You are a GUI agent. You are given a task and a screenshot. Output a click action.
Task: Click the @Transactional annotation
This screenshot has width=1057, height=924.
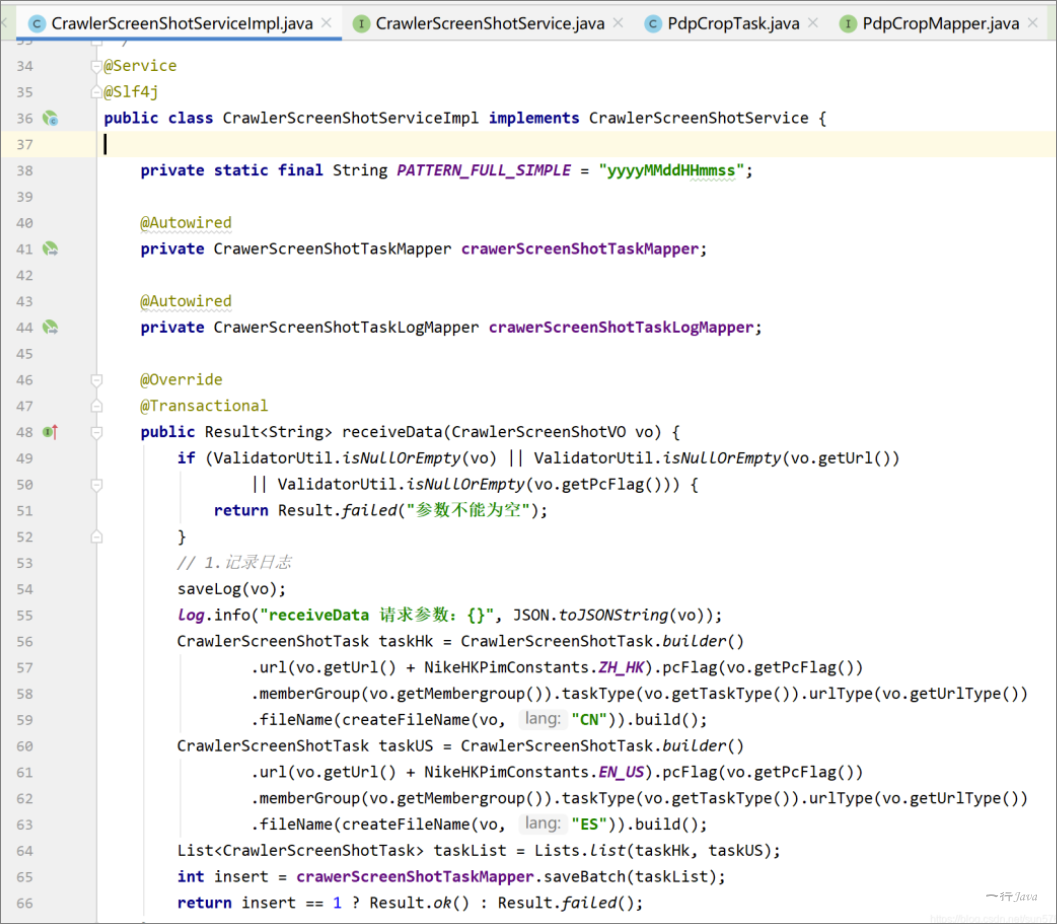(204, 406)
